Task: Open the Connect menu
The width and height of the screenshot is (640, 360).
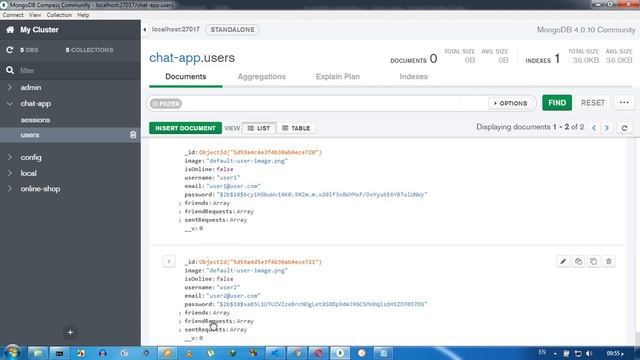Action: tap(13, 15)
